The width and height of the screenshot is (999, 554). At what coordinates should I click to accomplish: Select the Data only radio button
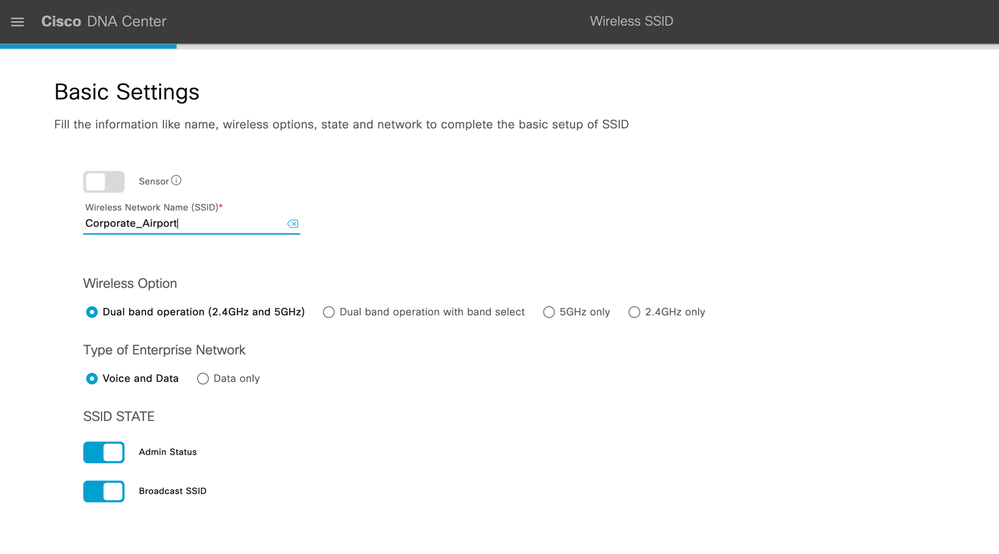pyautogui.click(x=203, y=378)
